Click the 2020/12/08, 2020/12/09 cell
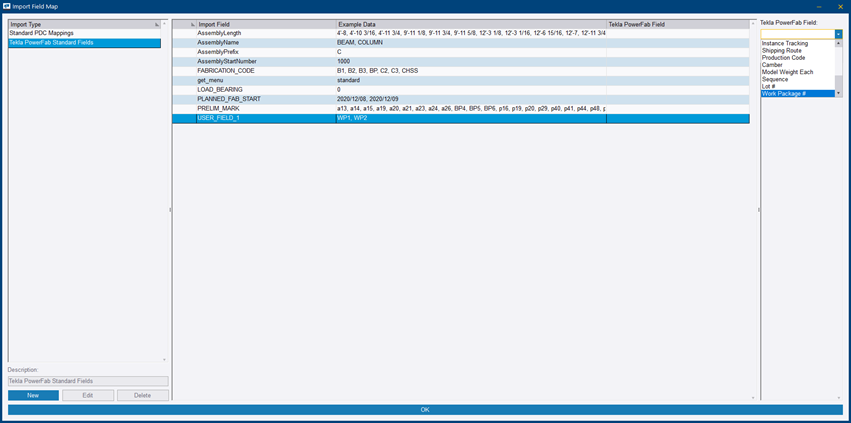 471,99
